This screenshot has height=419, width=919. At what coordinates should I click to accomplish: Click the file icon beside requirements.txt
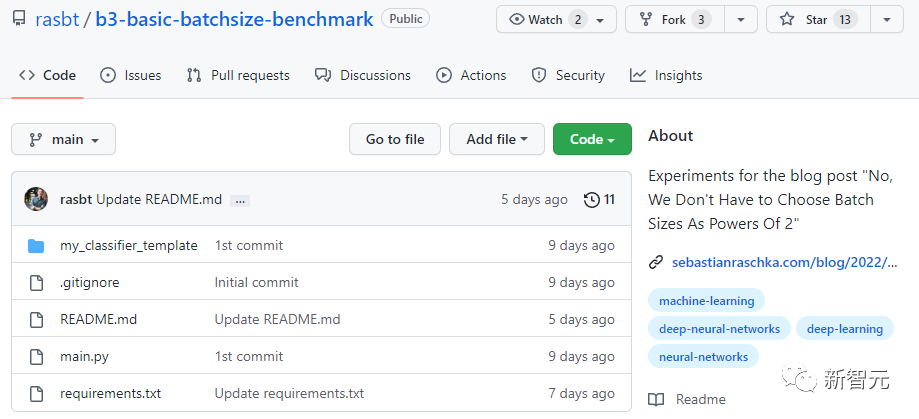click(x=37, y=393)
